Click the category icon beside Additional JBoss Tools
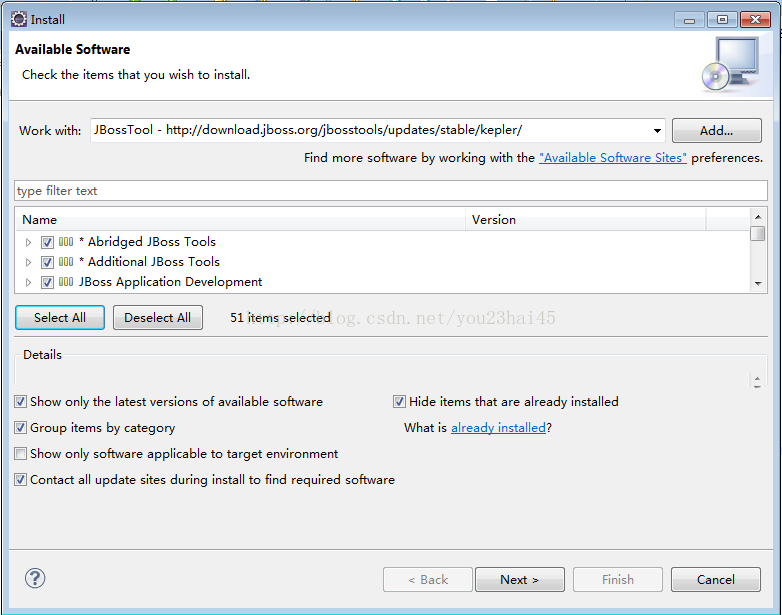The height and width of the screenshot is (615, 782). click(x=66, y=262)
